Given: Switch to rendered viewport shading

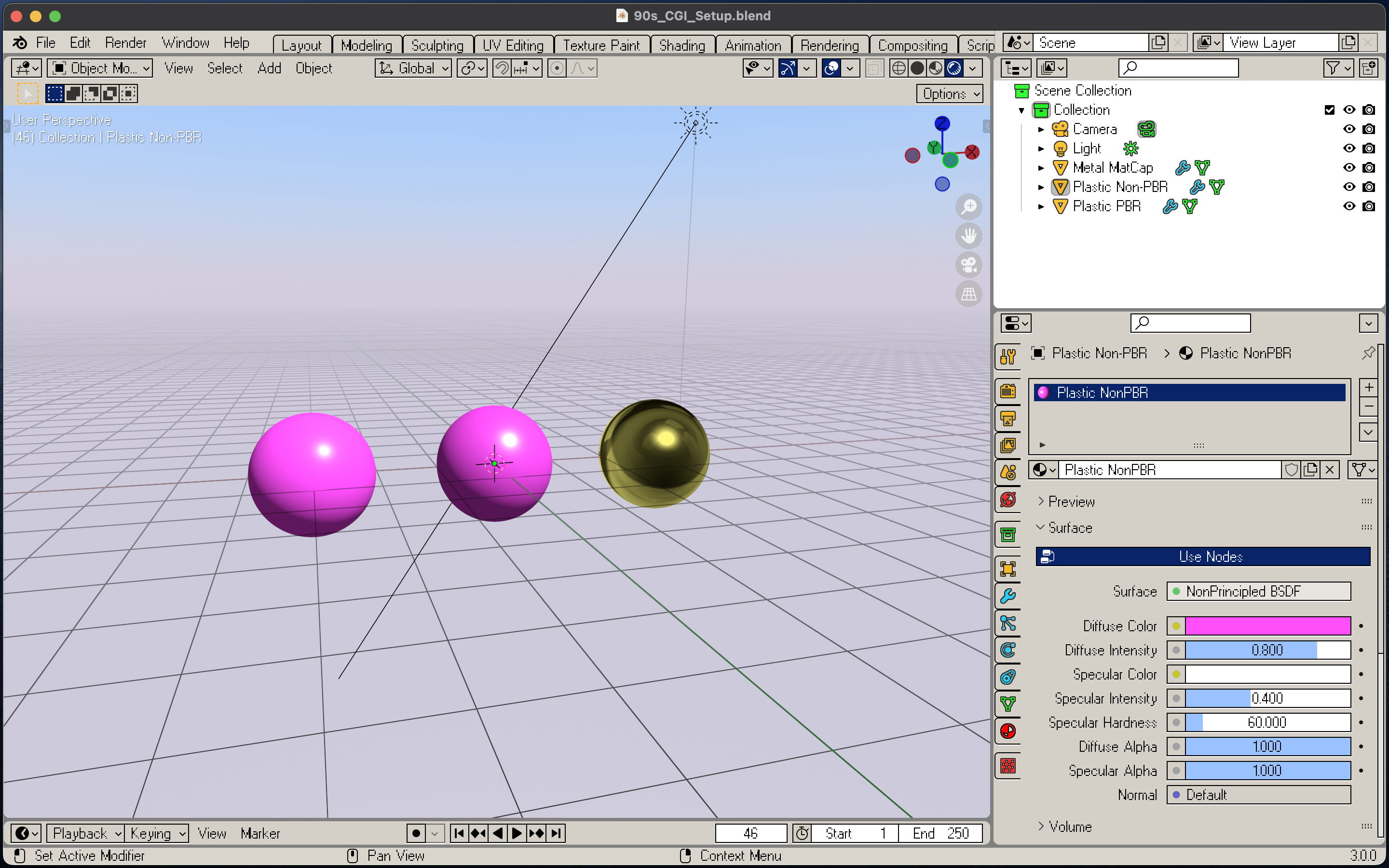Looking at the screenshot, I should tap(954, 68).
